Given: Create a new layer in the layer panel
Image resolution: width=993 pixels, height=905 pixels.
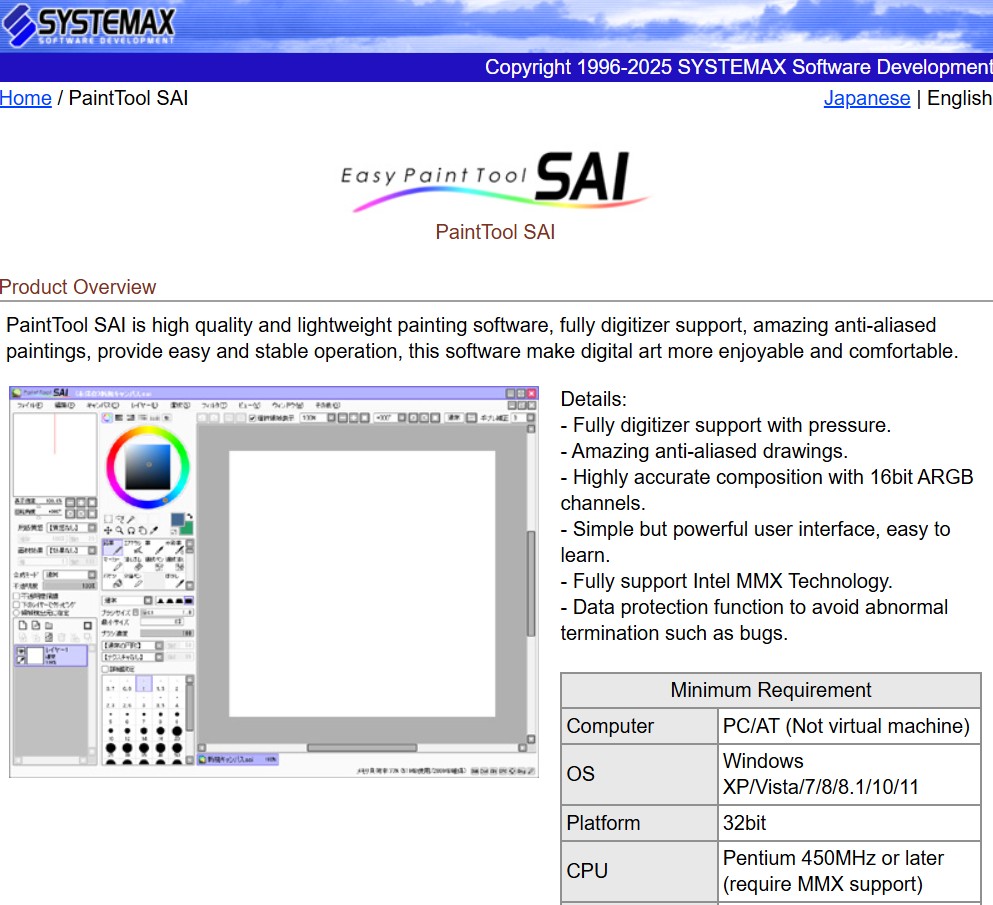Looking at the screenshot, I should pos(23,625).
